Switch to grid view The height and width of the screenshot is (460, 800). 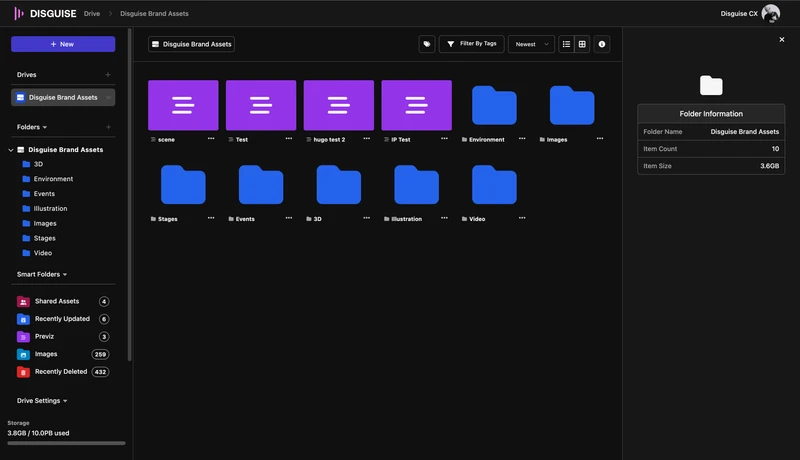point(582,44)
